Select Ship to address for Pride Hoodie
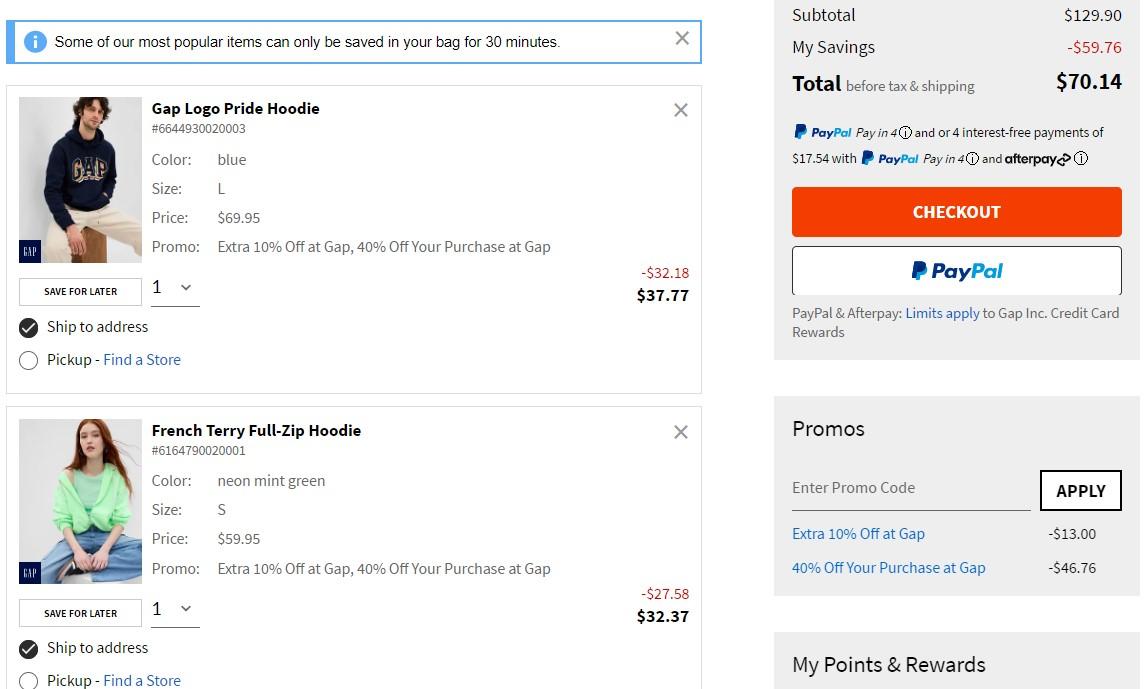 (x=29, y=327)
